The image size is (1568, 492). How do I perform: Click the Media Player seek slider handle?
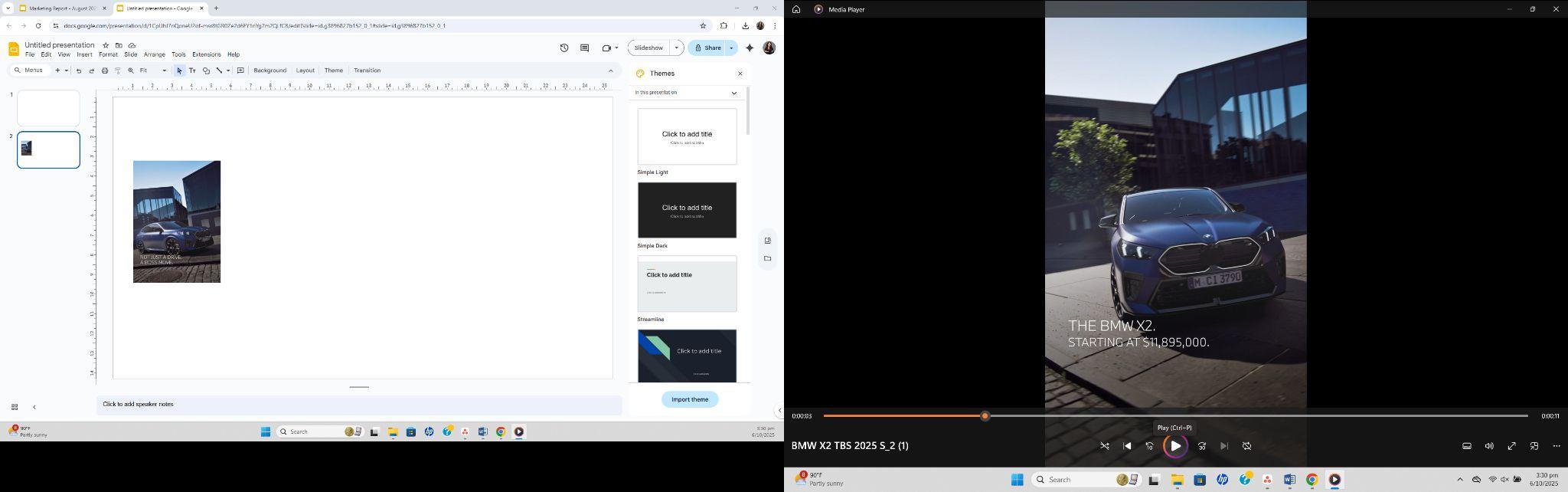(985, 416)
